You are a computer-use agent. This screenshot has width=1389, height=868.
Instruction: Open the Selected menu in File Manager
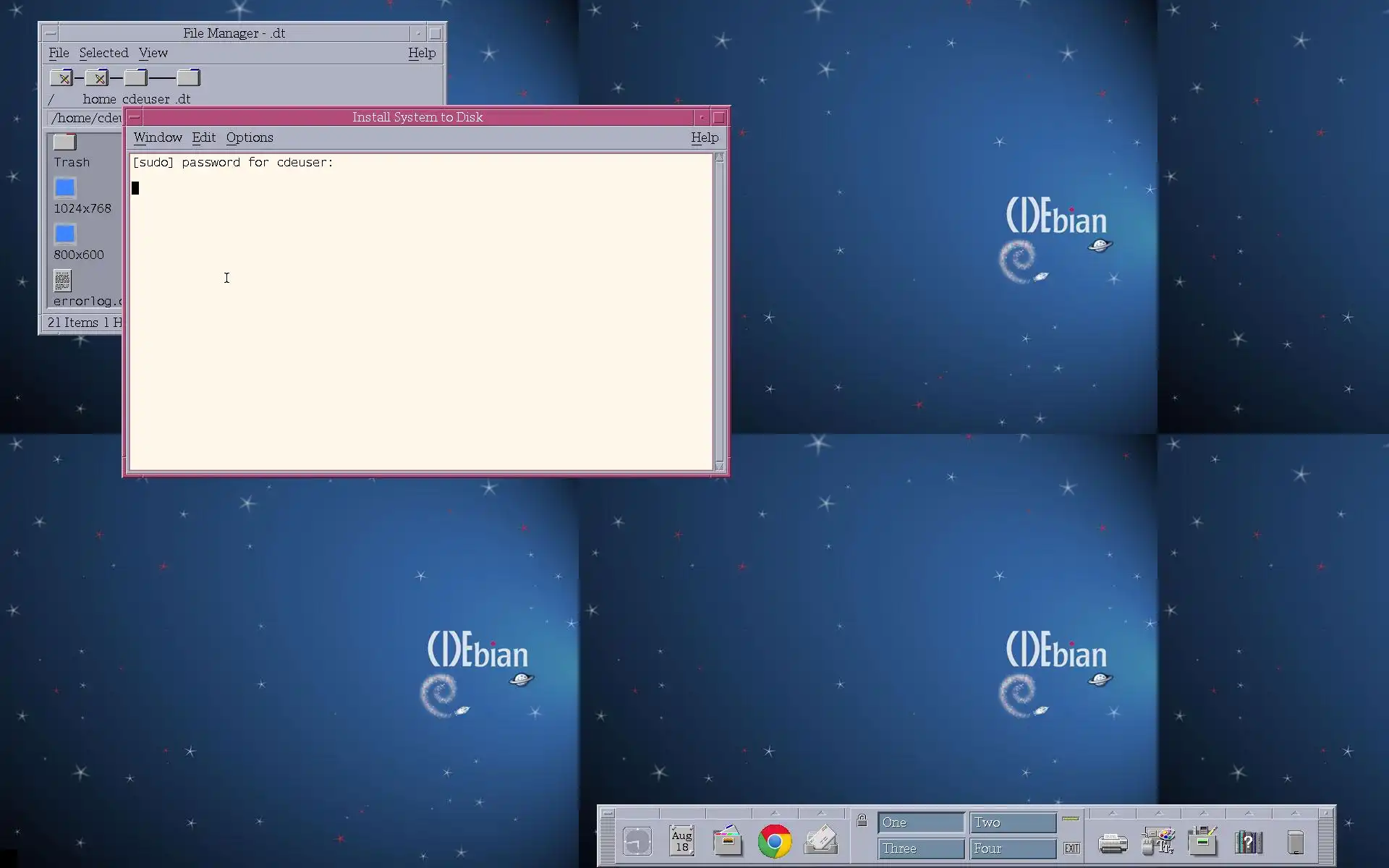coord(103,53)
